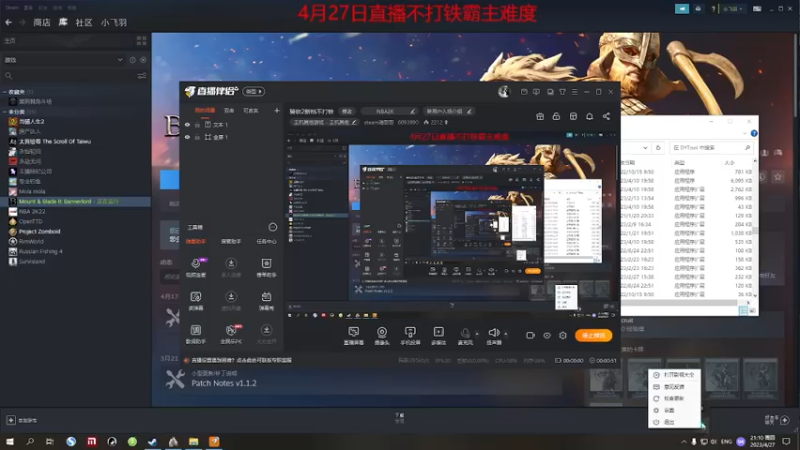This screenshot has height=450, width=800.
Task: Add a multimedia source (多媒体)
Action: tap(438, 336)
